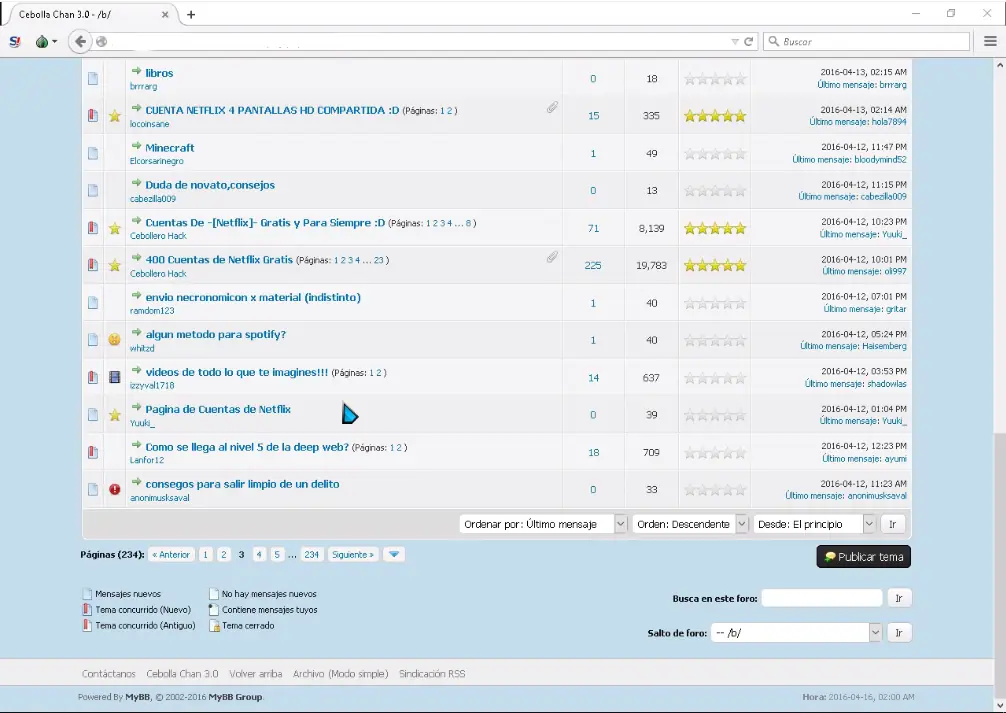Click the MyBB link in the footer
Screen dimensions: 1006x713
tap(137, 697)
